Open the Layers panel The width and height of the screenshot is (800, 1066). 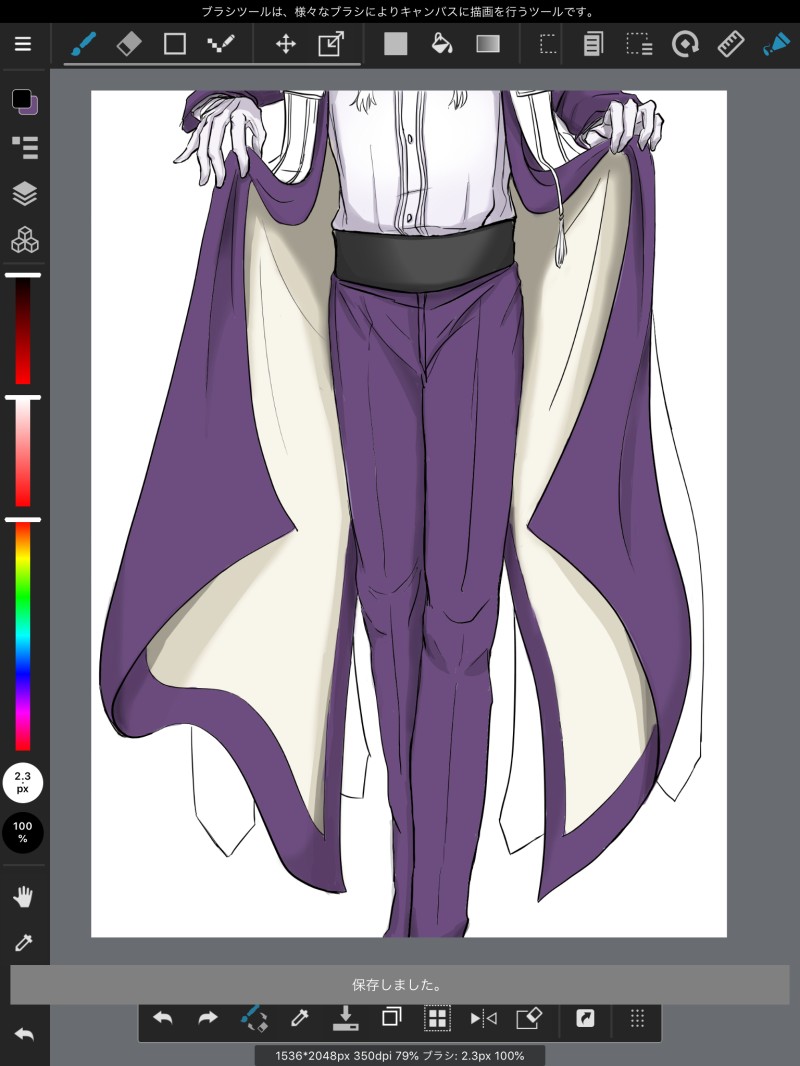pos(25,194)
